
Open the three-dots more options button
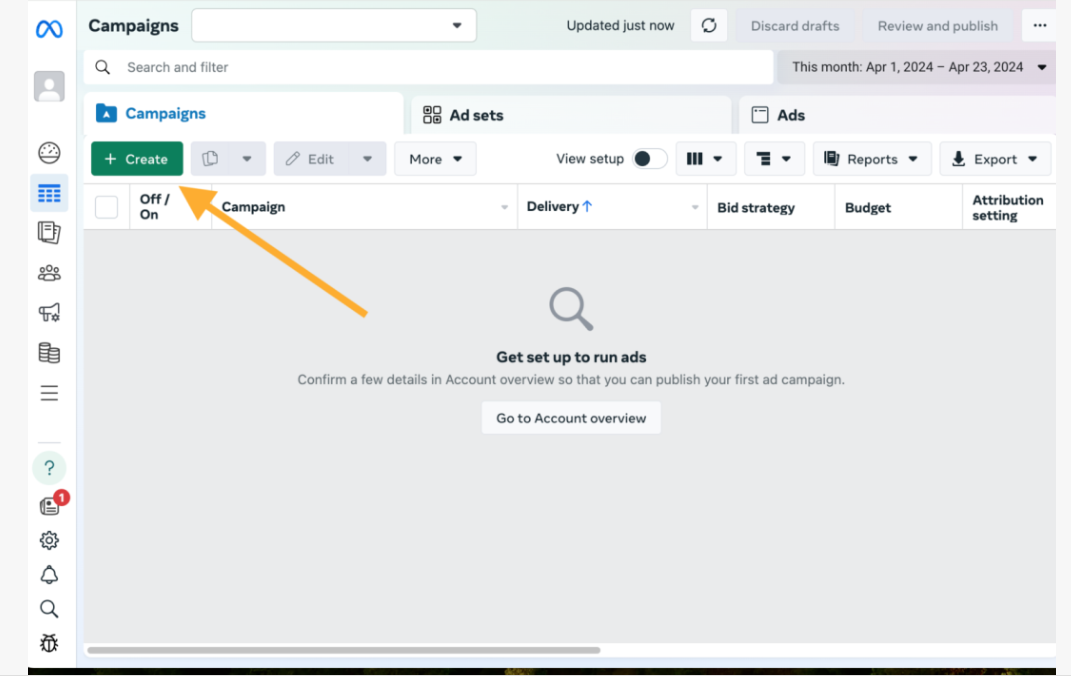1040,26
